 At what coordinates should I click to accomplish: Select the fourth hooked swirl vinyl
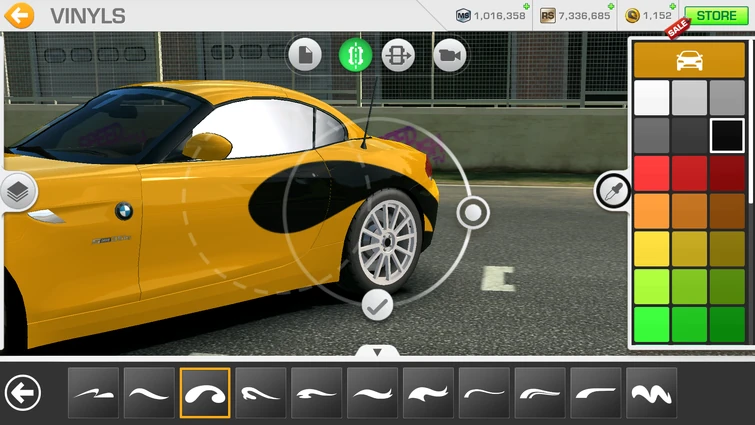[x=261, y=393]
